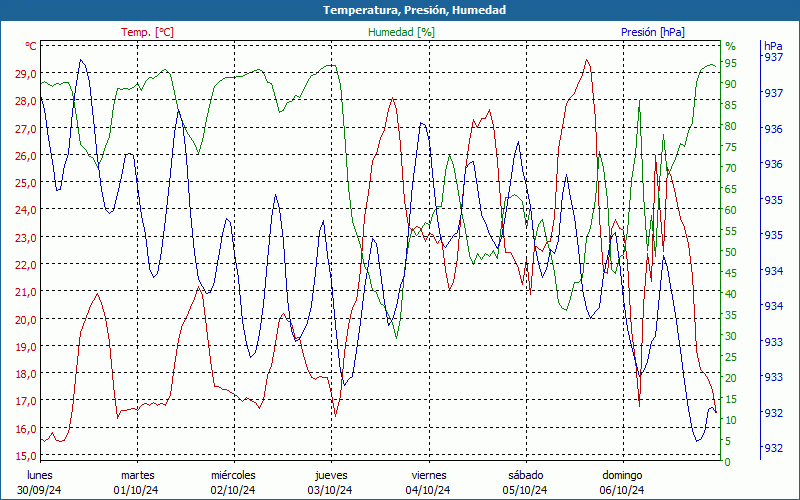800x500 pixels.
Task: Click the day label "sábado"
Action: coord(526,475)
